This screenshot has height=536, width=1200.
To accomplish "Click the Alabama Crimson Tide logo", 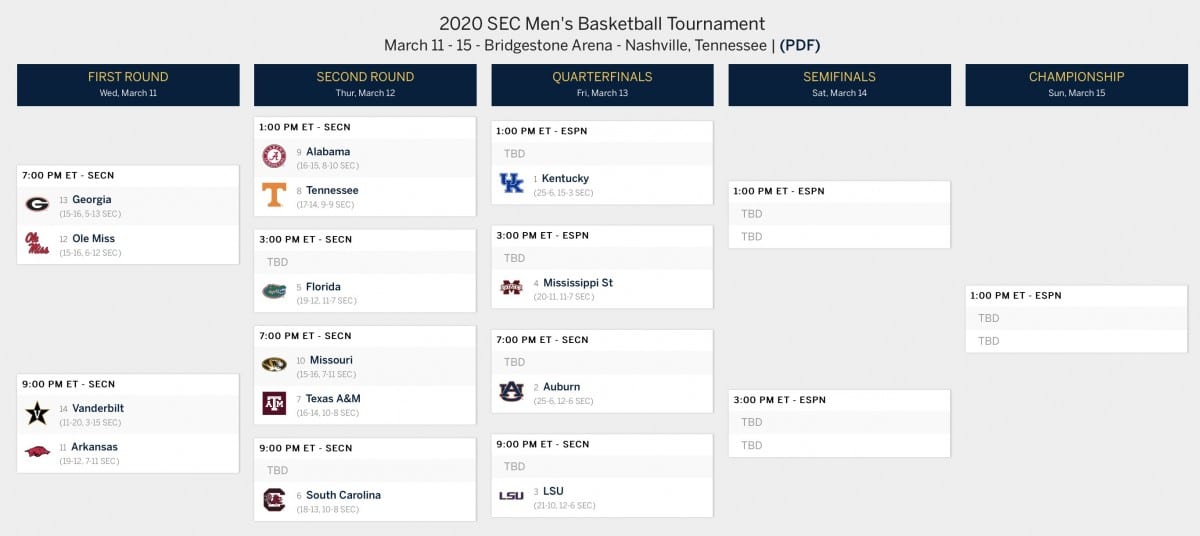I will (x=274, y=156).
